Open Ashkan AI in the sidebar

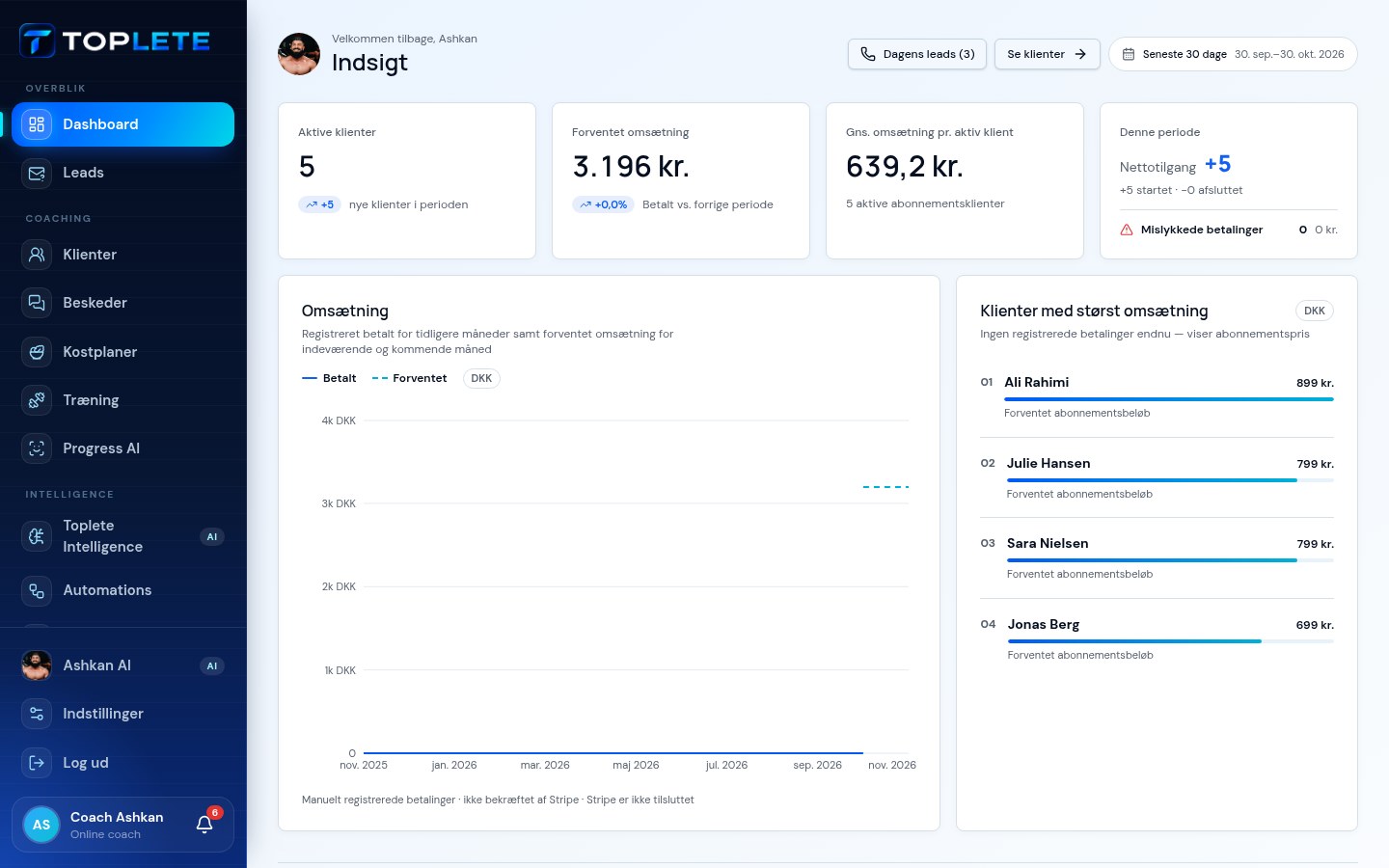tap(123, 665)
